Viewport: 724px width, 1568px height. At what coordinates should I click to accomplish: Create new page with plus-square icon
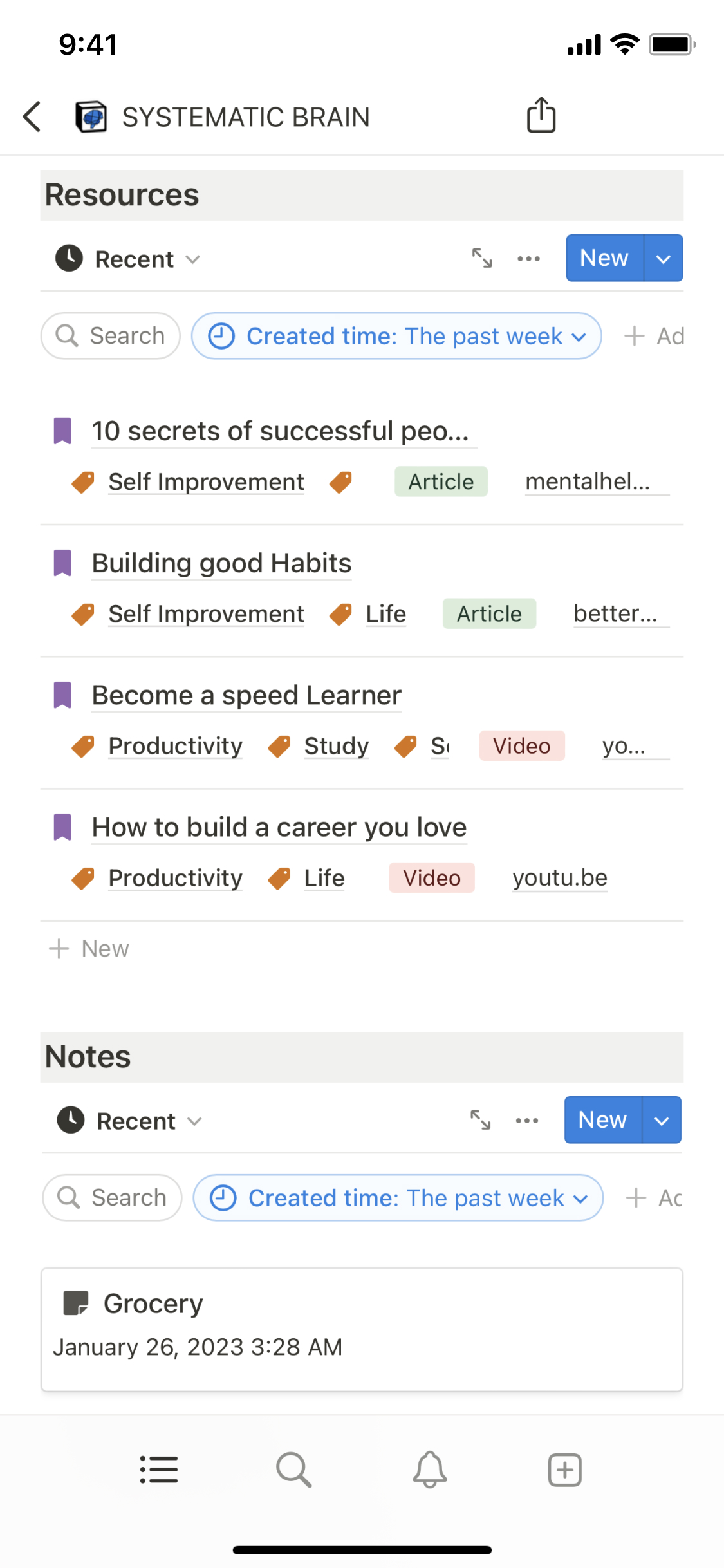564,1470
